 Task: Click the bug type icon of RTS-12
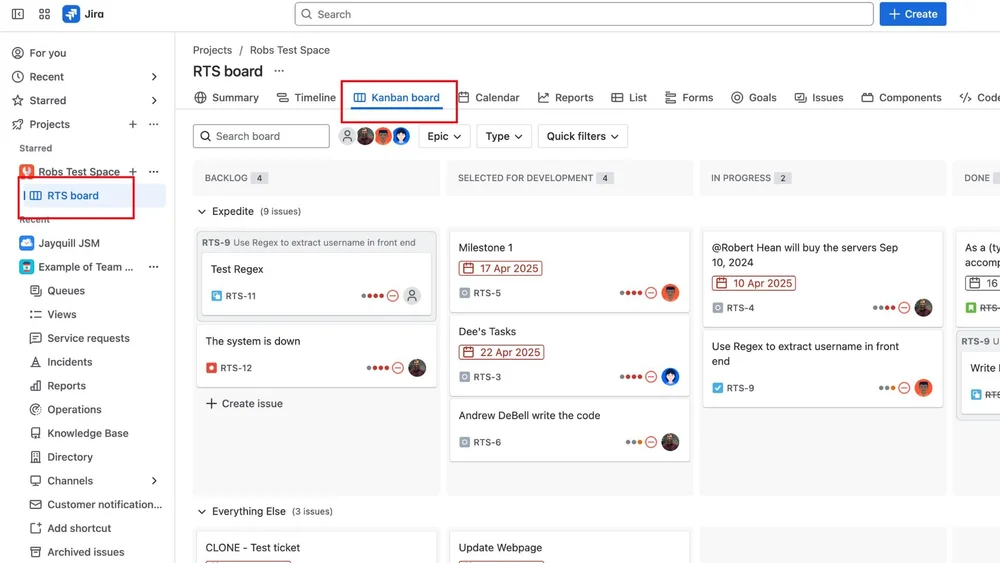click(211, 368)
